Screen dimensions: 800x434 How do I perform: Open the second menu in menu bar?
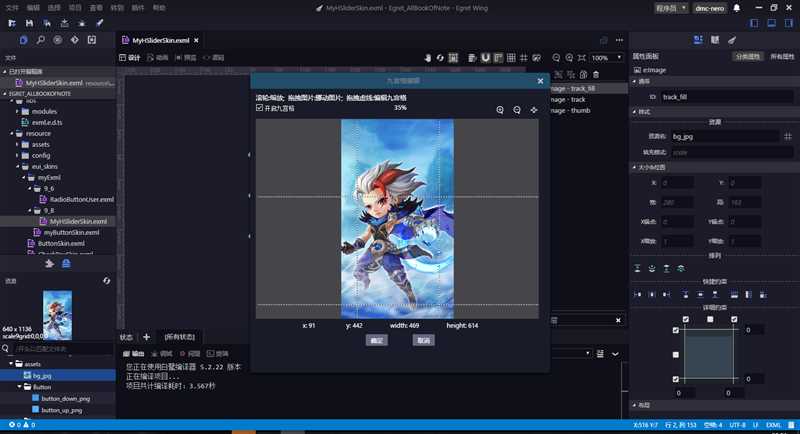coord(33,8)
